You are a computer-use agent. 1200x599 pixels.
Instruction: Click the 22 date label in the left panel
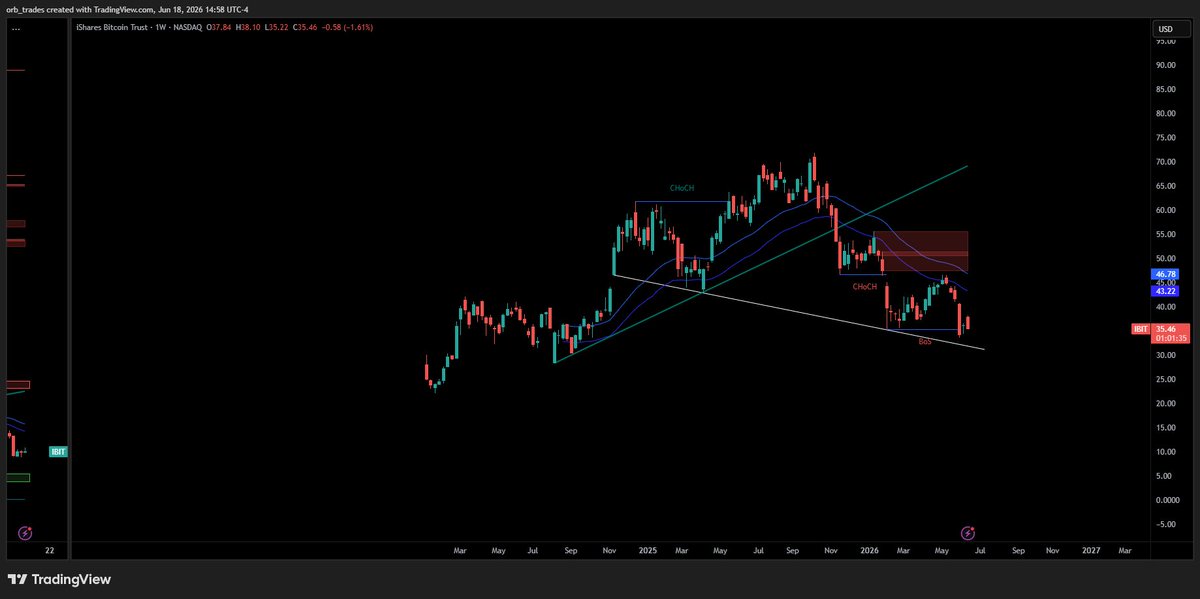pyautogui.click(x=49, y=550)
